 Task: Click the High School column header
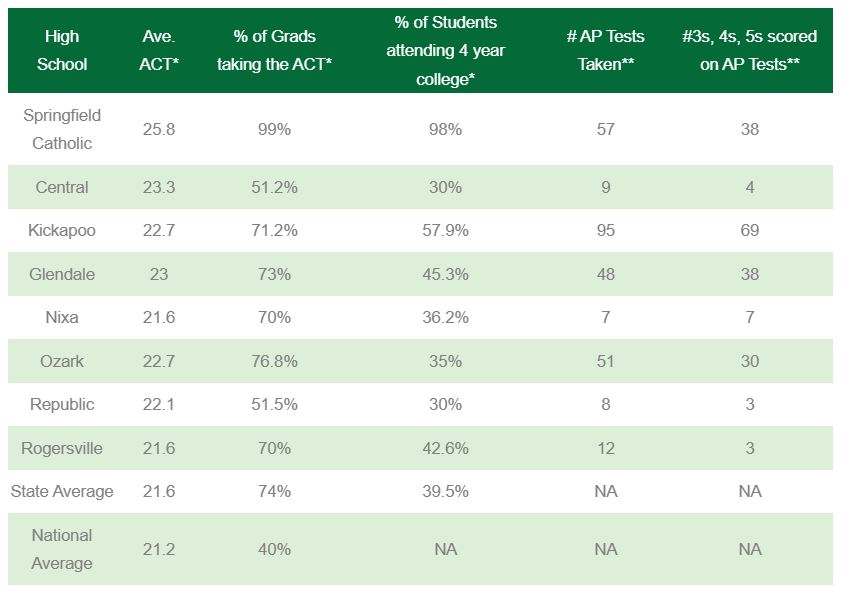(62, 50)
